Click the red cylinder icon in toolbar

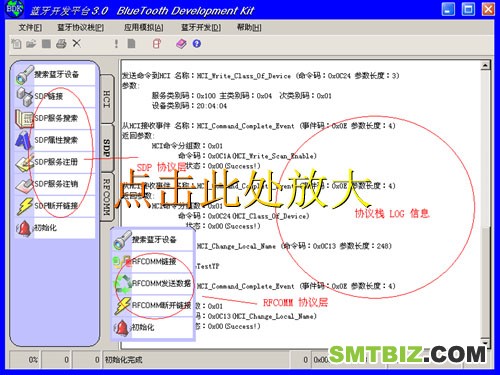157,44
